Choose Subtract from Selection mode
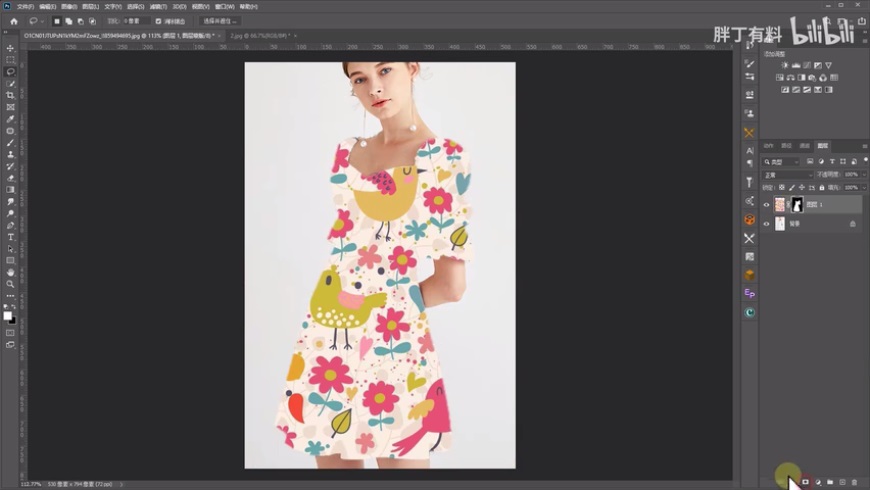 pos(80,21)
